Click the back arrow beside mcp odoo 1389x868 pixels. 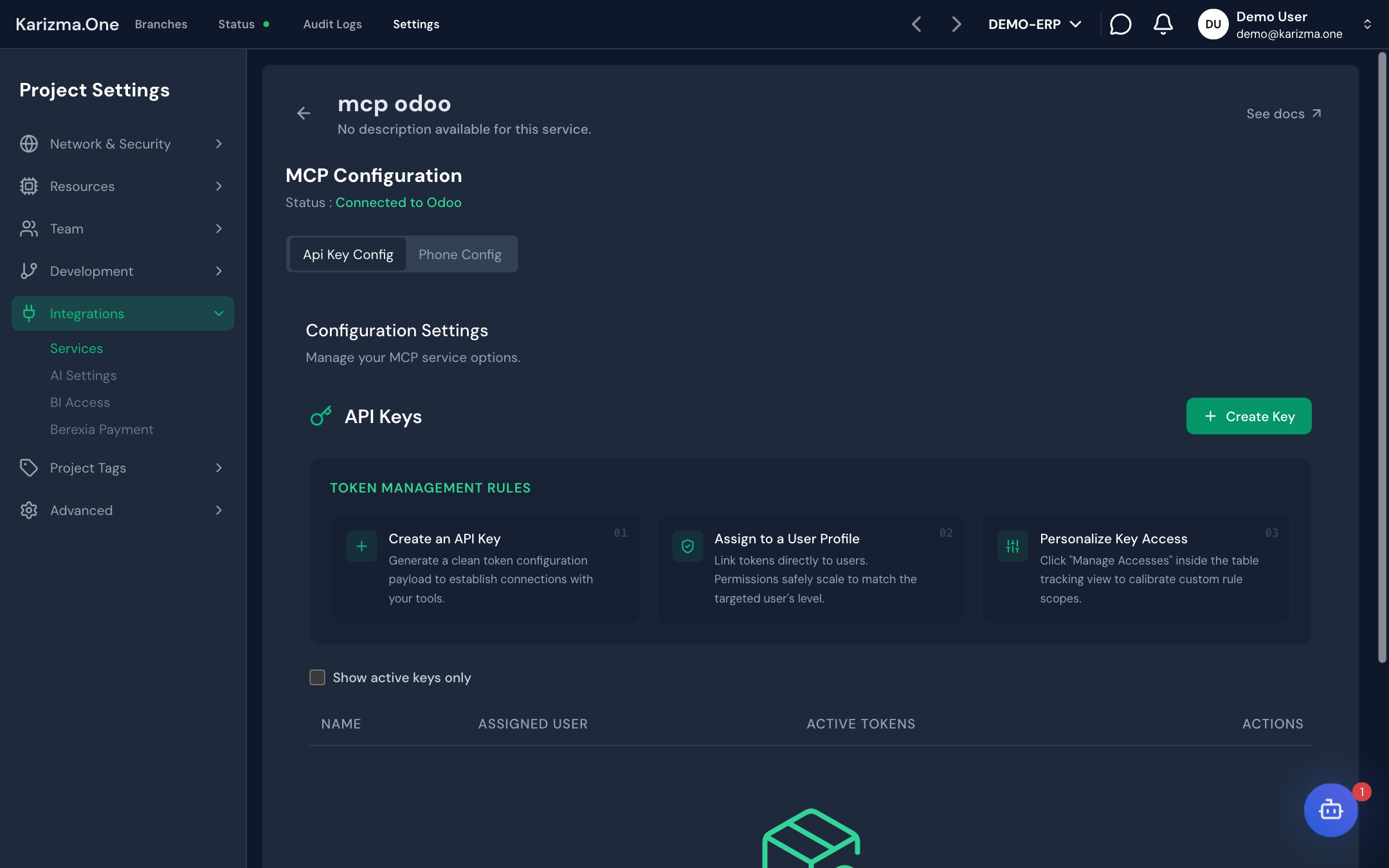point(304,114)
